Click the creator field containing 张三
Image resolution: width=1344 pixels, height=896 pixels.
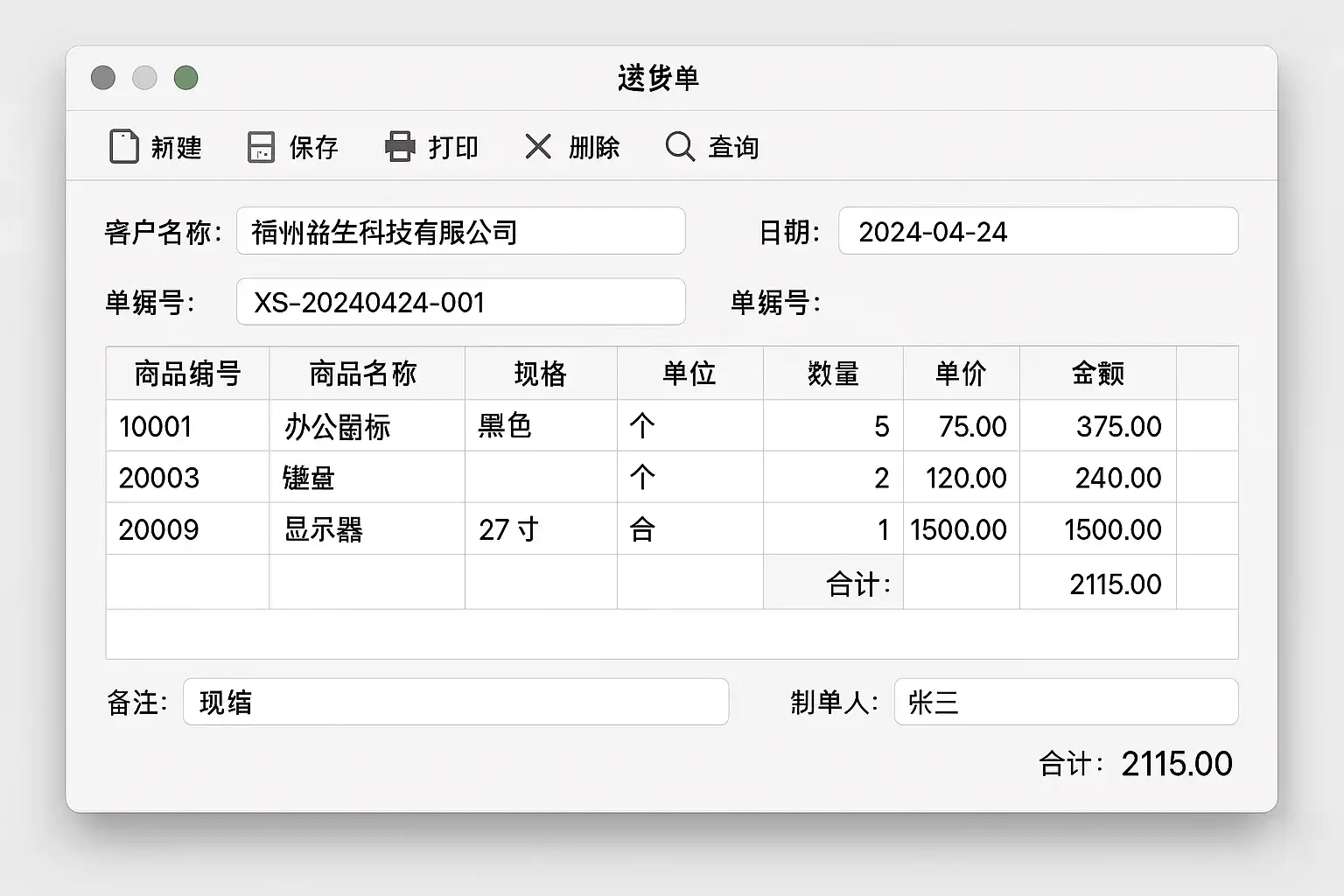(1065, 703)
